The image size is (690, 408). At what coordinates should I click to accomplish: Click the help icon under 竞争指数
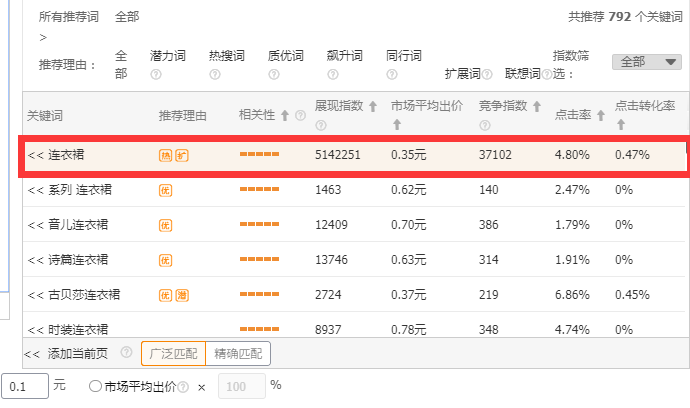(485, 125)
